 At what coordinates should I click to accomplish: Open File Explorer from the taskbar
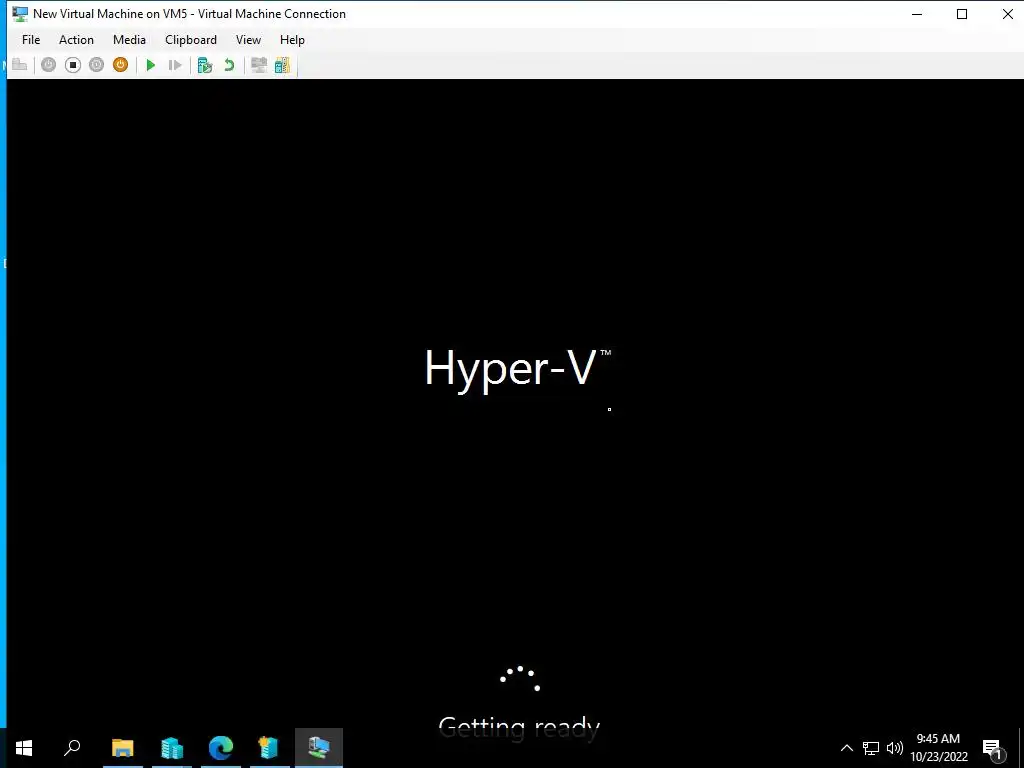[123, 748]
